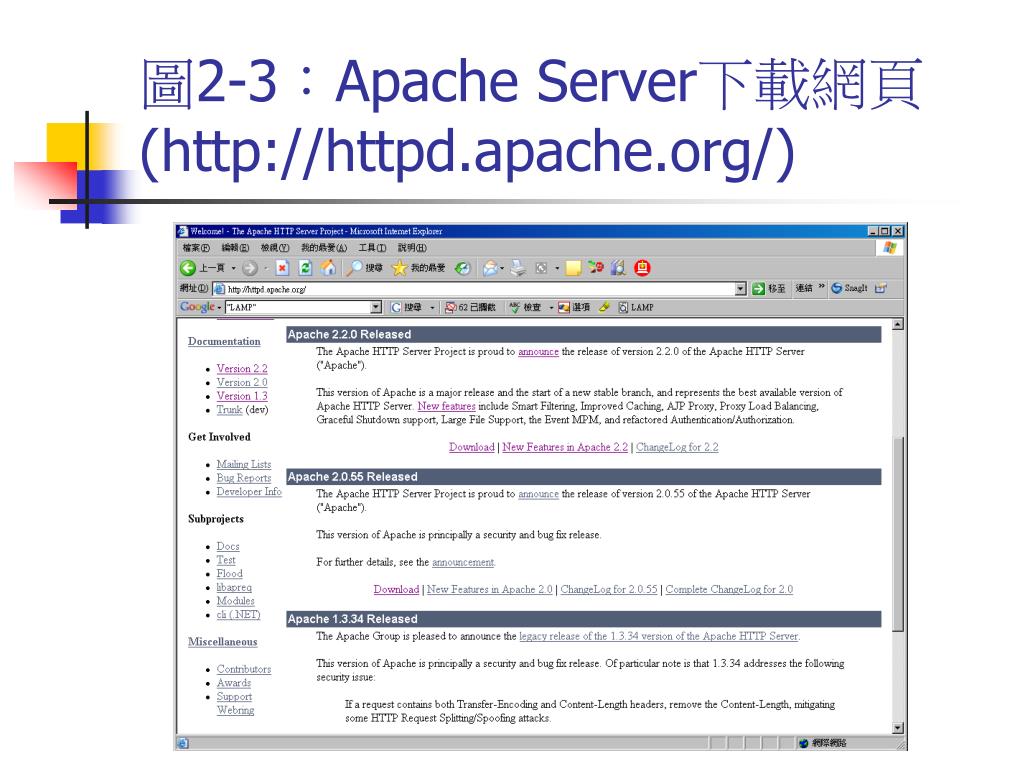Click the Research book toolbar icon
The image size is (1024, 768).
coord(618,268)
